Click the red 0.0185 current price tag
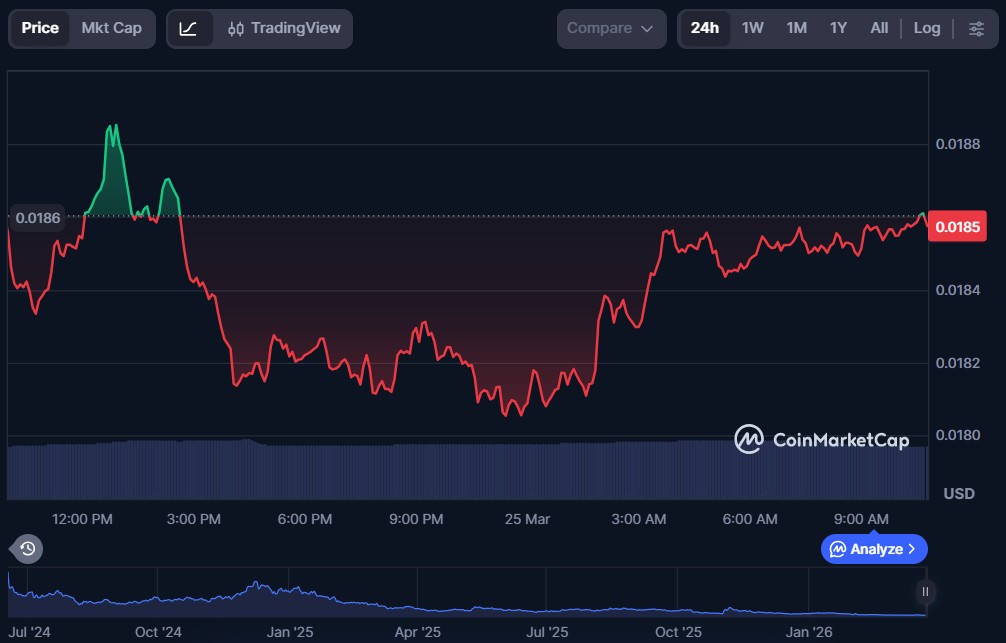 958,227
